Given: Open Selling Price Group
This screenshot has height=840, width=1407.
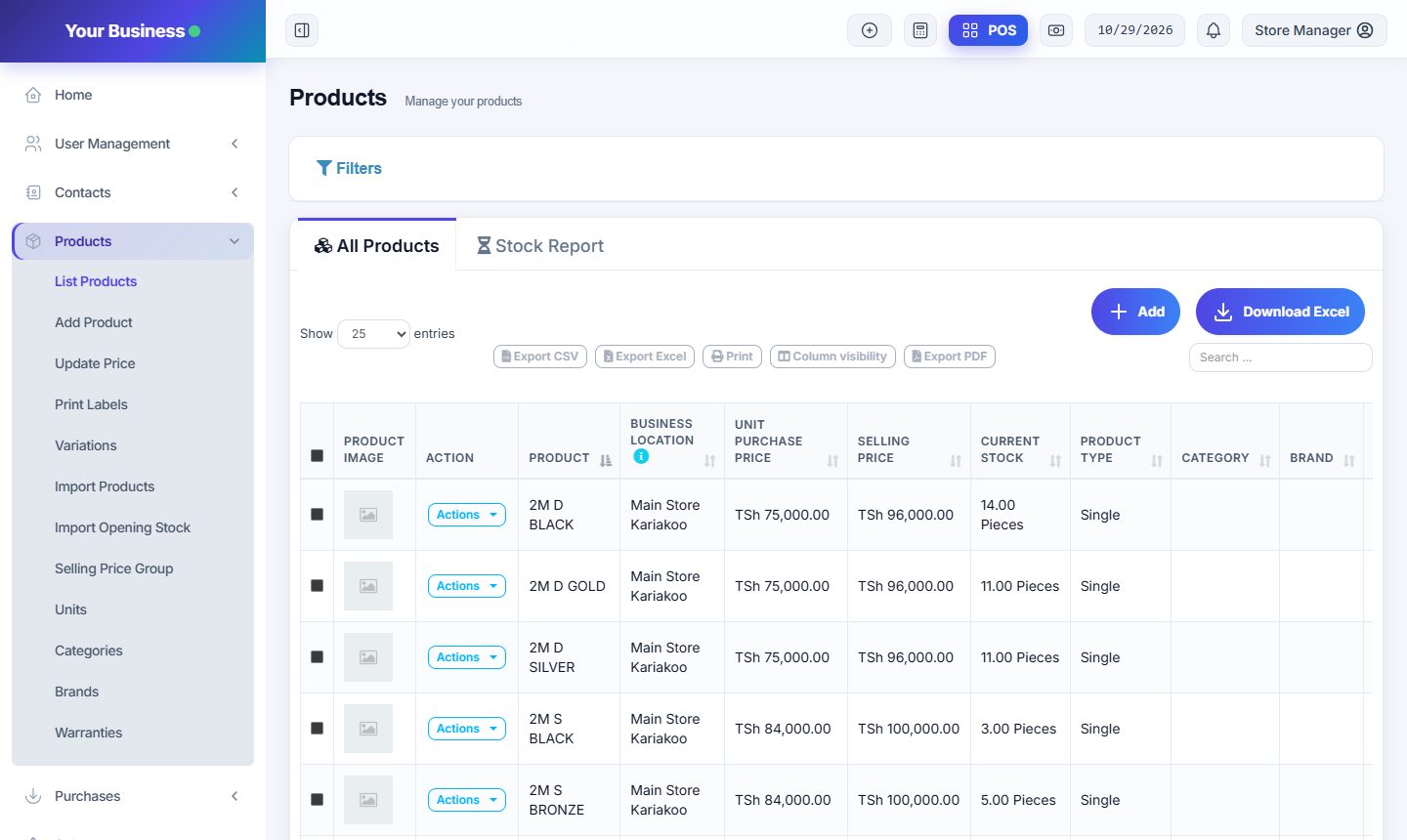Looking at the screenshot, I should (113, 568).
